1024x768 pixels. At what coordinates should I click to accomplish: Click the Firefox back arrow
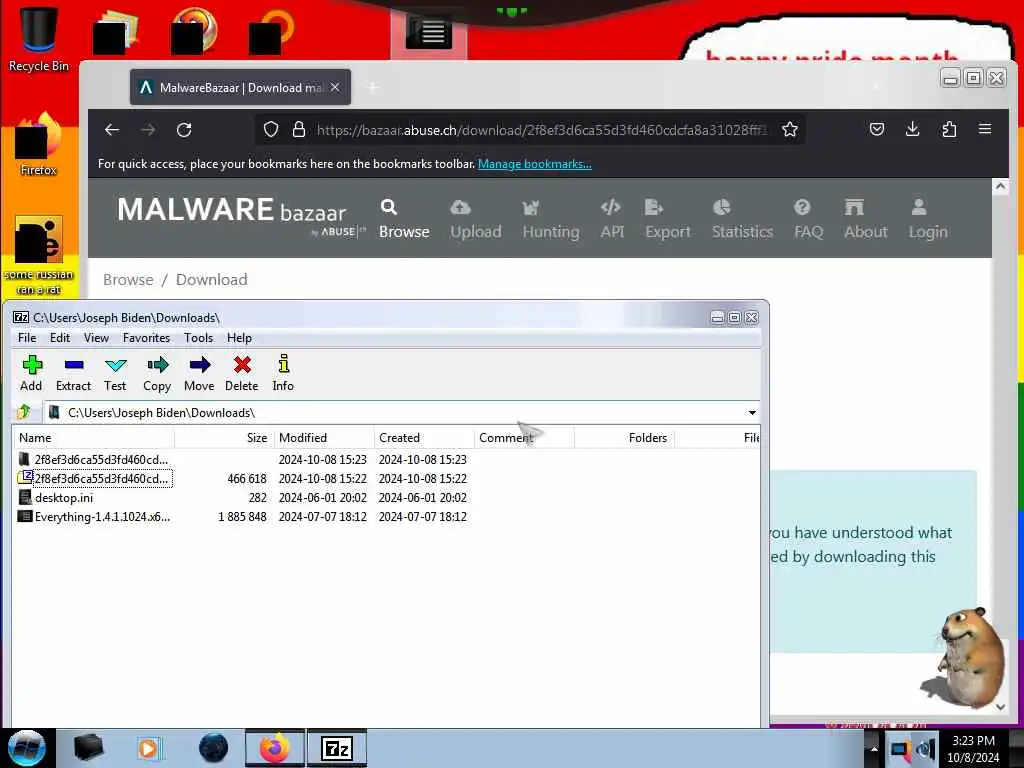tap(112, 130)
